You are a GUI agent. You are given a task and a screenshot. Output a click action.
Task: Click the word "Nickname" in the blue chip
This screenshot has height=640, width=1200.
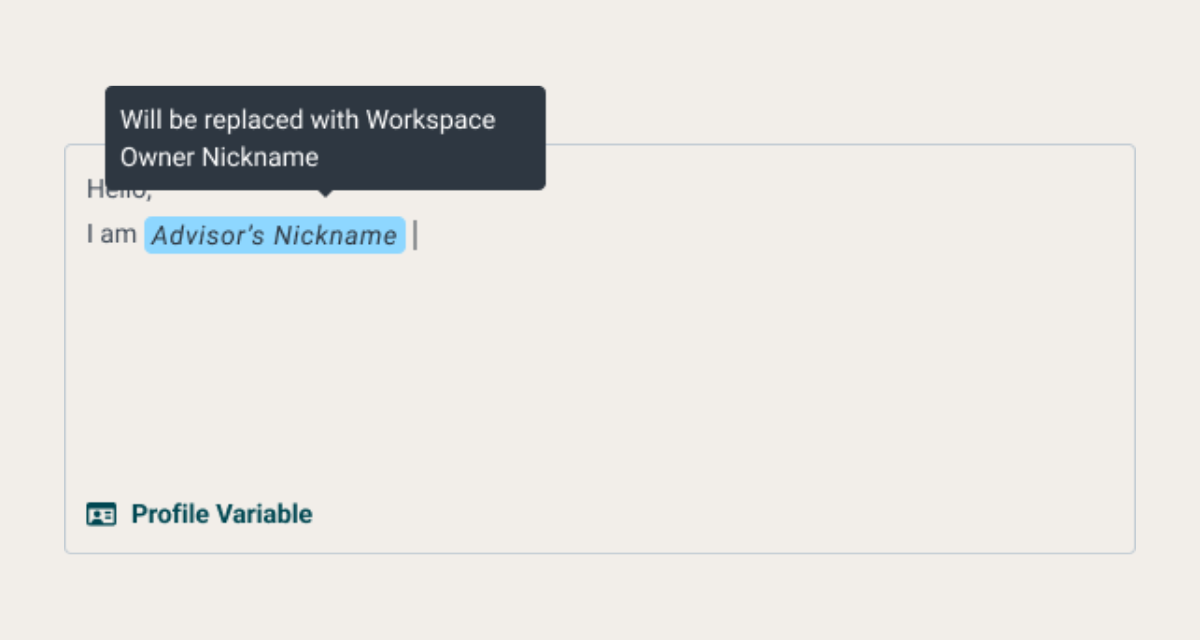tap(335, 236)
